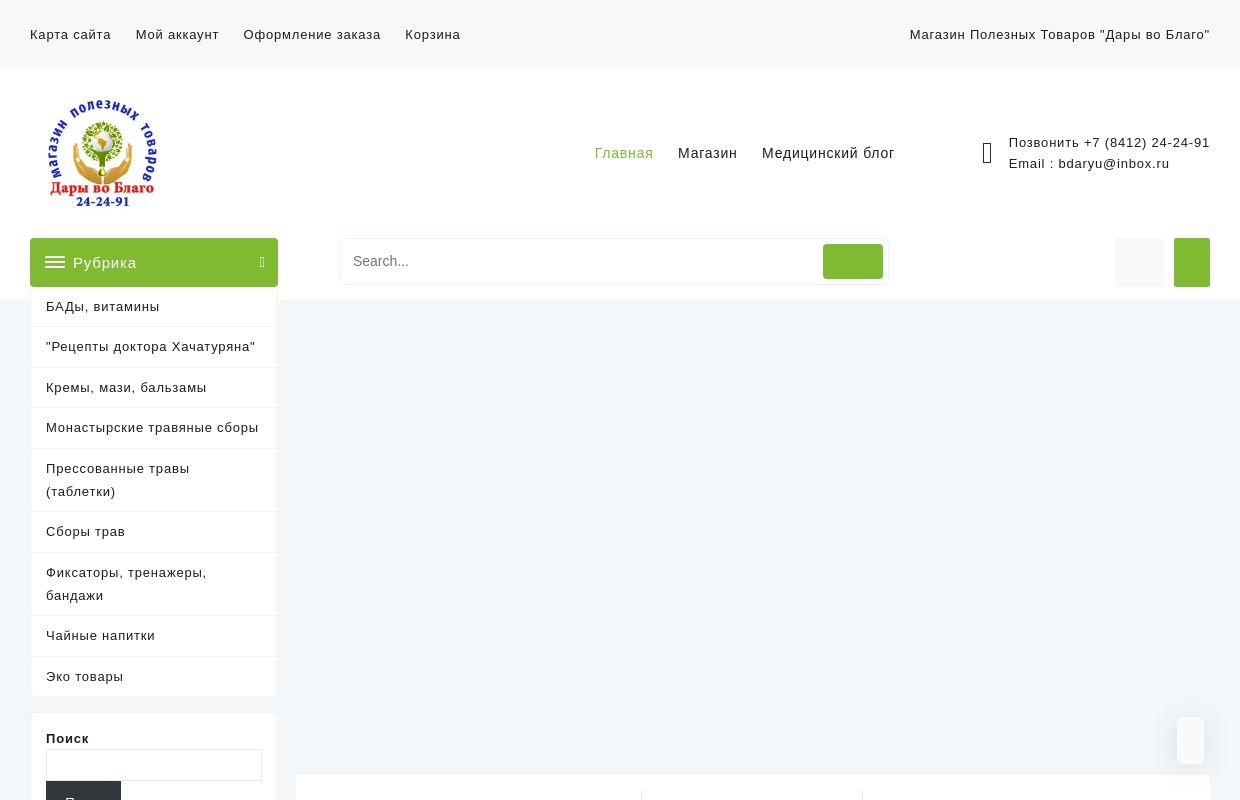
Task: Open the Магазин menu item
Action: coord(707,153)
